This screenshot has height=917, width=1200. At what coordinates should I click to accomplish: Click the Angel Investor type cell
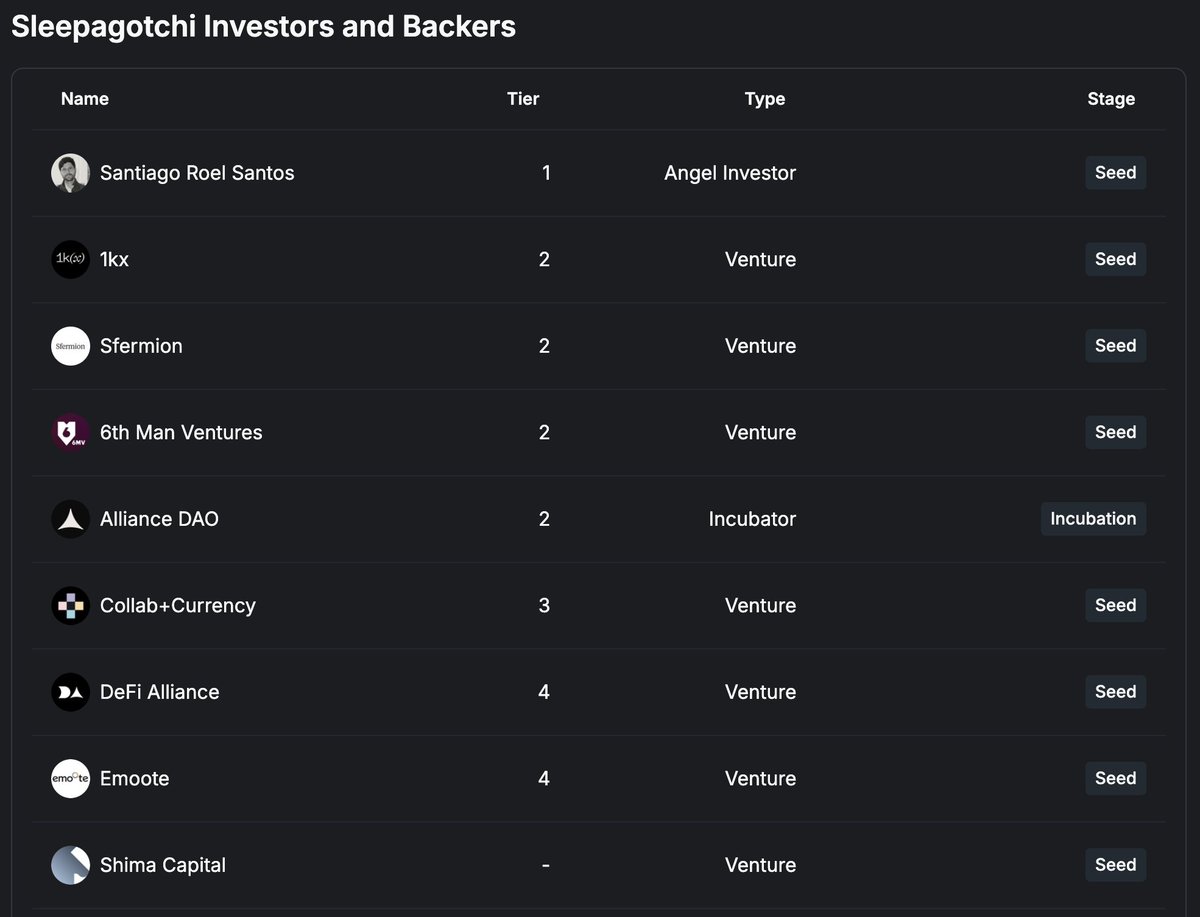730,173
